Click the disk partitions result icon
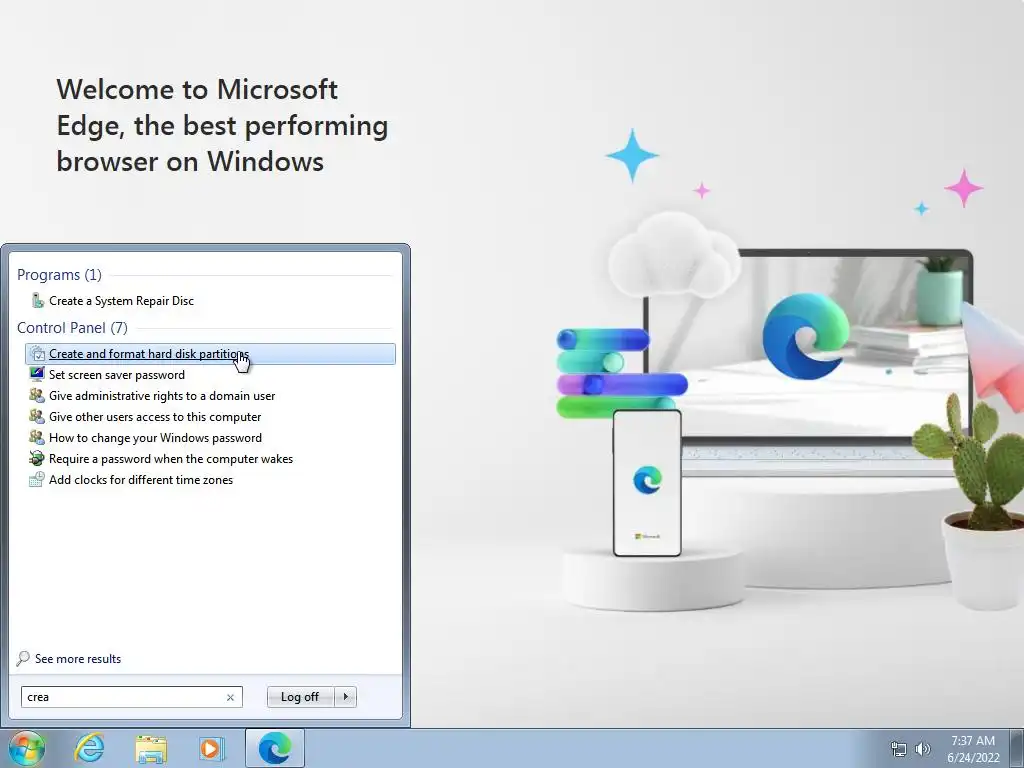Screen dimensions: 1024x768 coord(38,354)
